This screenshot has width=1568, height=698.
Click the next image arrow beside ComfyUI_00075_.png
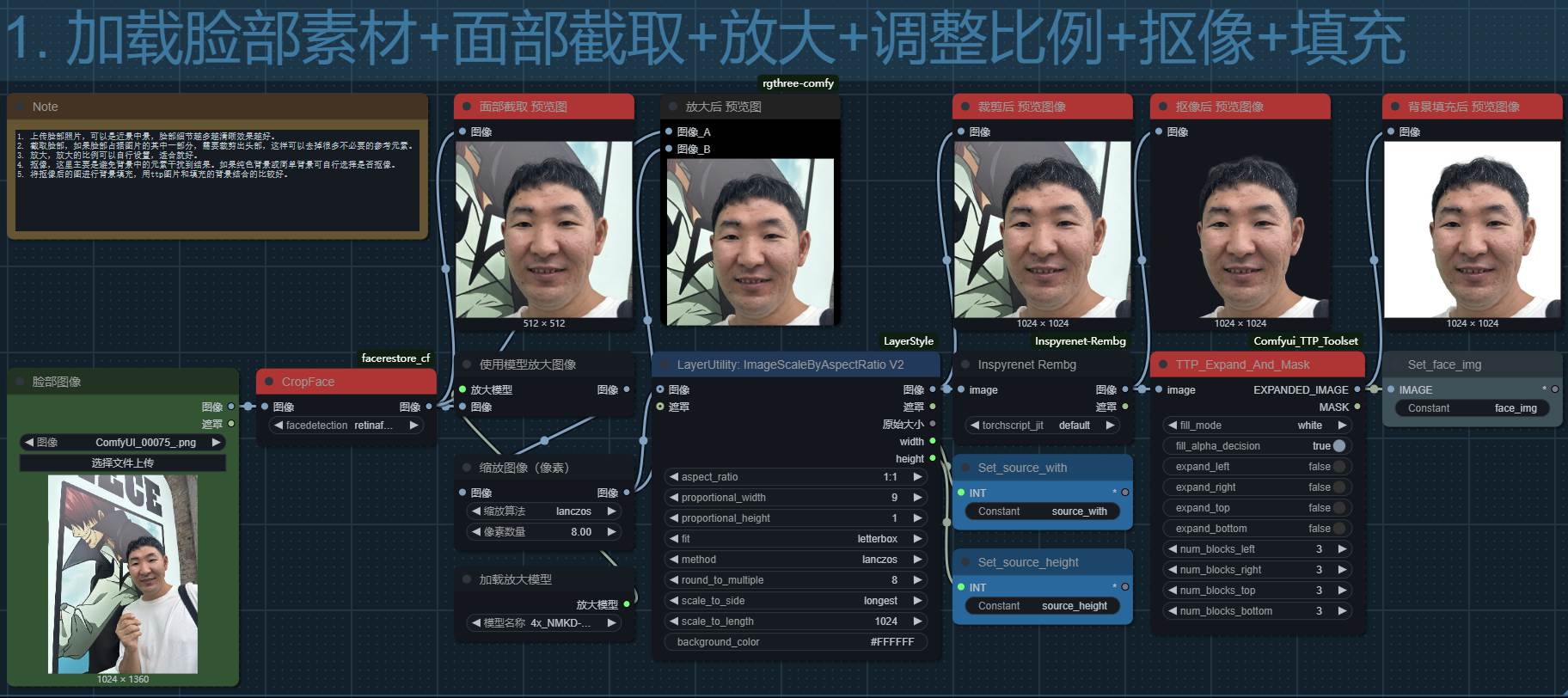(x=216, y=443)
